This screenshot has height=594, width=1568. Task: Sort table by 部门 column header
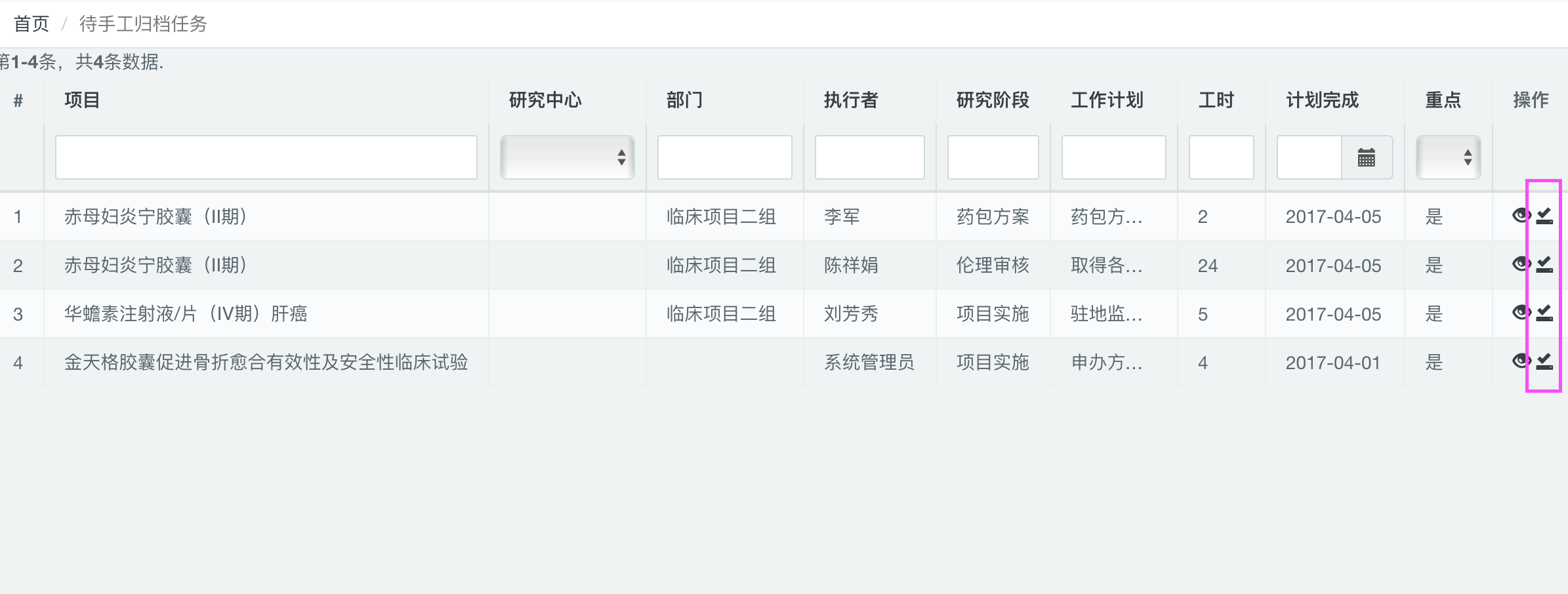(x=685, y=100)
